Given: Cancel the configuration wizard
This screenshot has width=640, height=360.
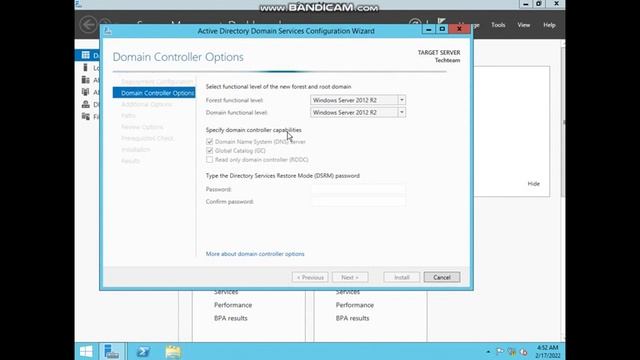Looking at the screenshot, I should click(442, 277).
